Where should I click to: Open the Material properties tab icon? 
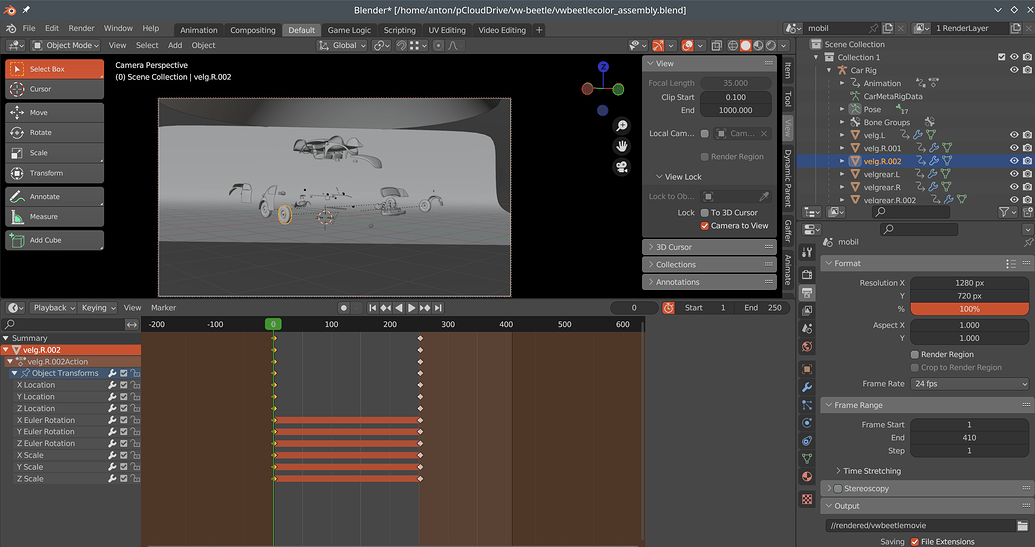coord(807,476)
